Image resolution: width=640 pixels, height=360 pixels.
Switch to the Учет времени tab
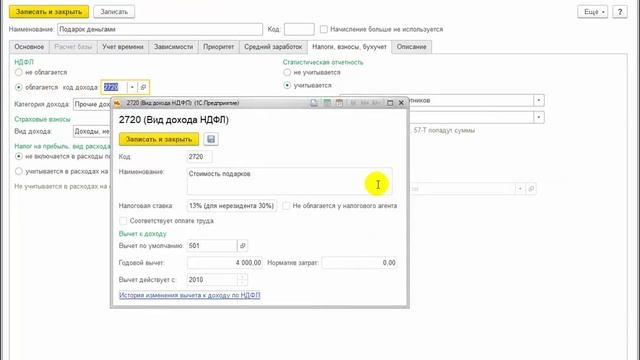[123, 47]
